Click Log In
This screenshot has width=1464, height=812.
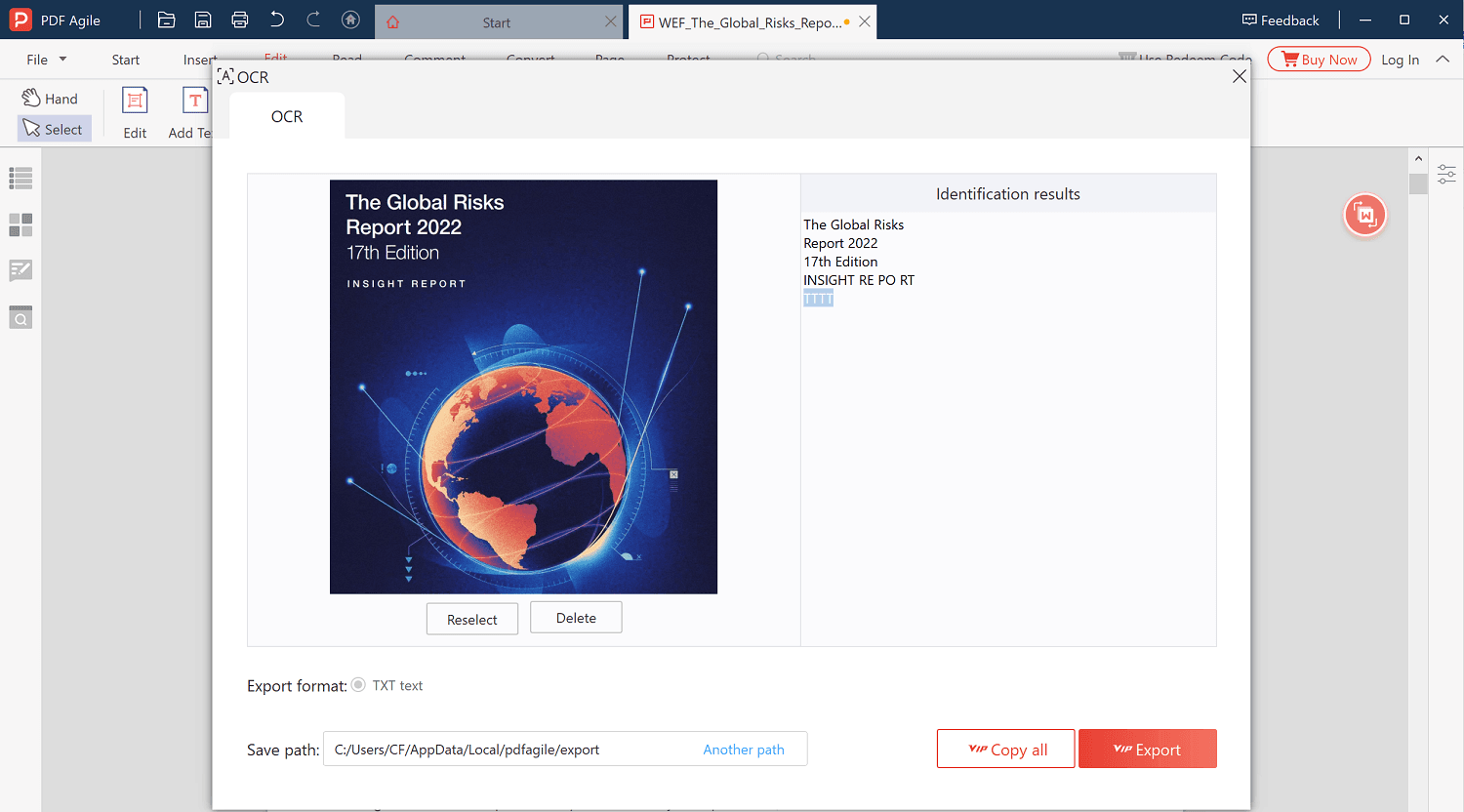(1401, 60)
